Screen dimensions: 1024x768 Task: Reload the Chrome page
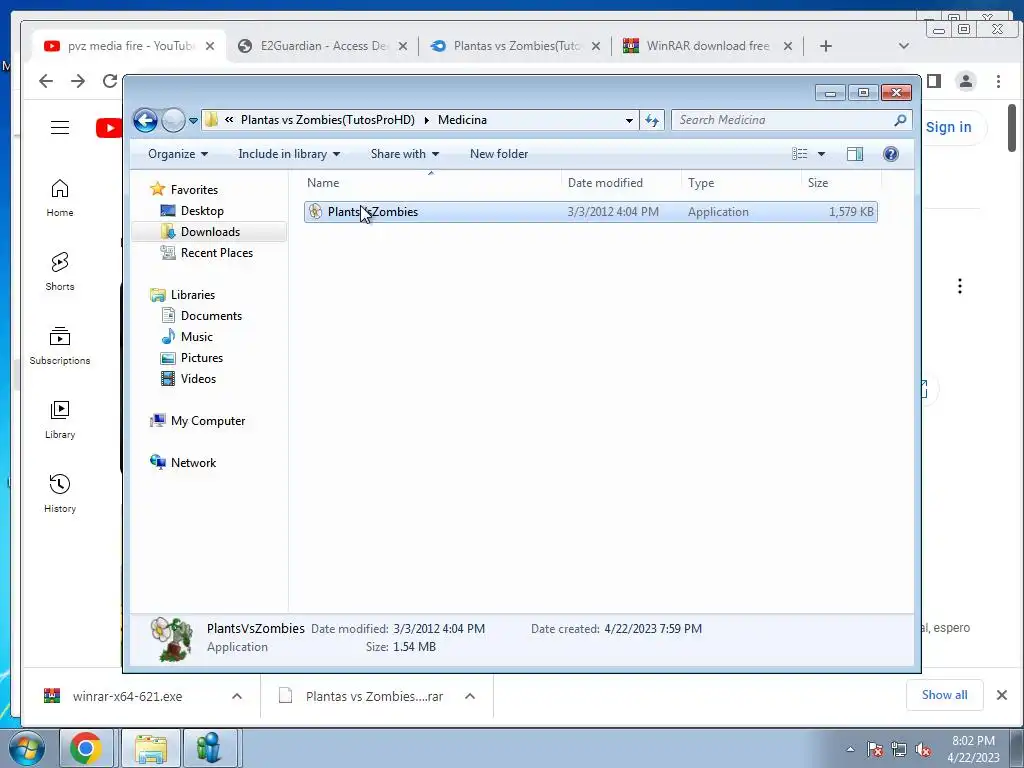pos(110,81)
